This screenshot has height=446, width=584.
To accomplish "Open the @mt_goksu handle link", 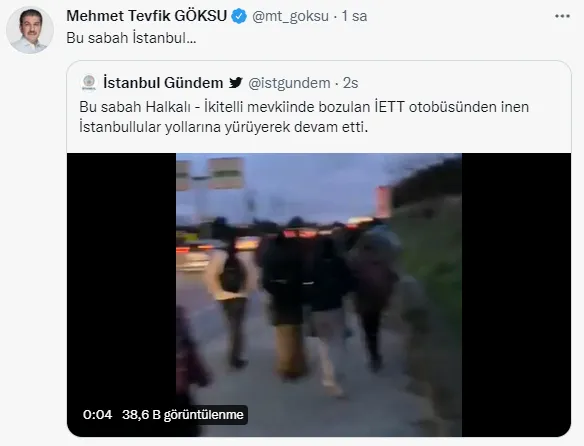I will 290,16.
